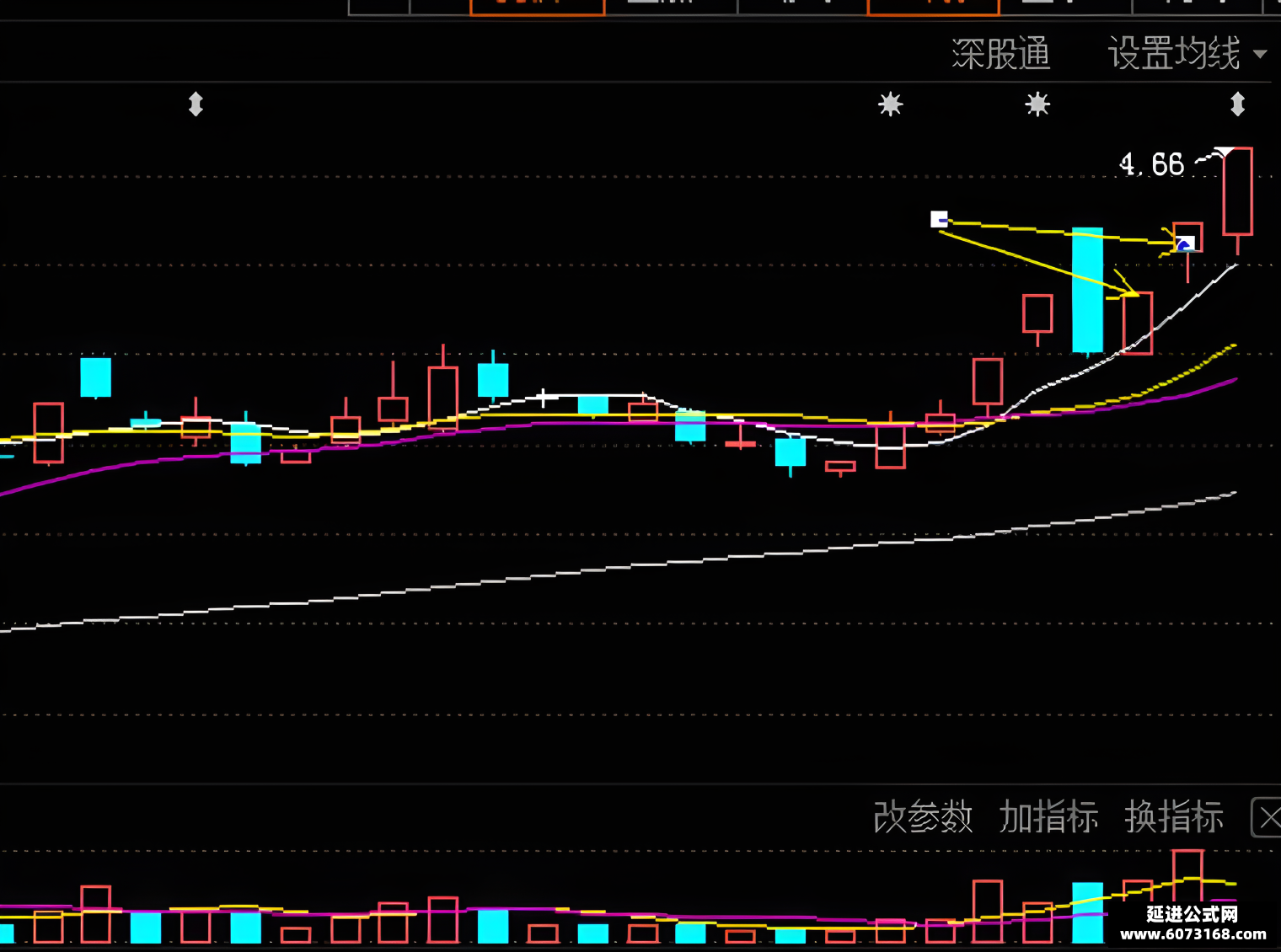The image size is (1281, 952).
Task: Click the first sunburst event marker
Action: click(891, 104)
